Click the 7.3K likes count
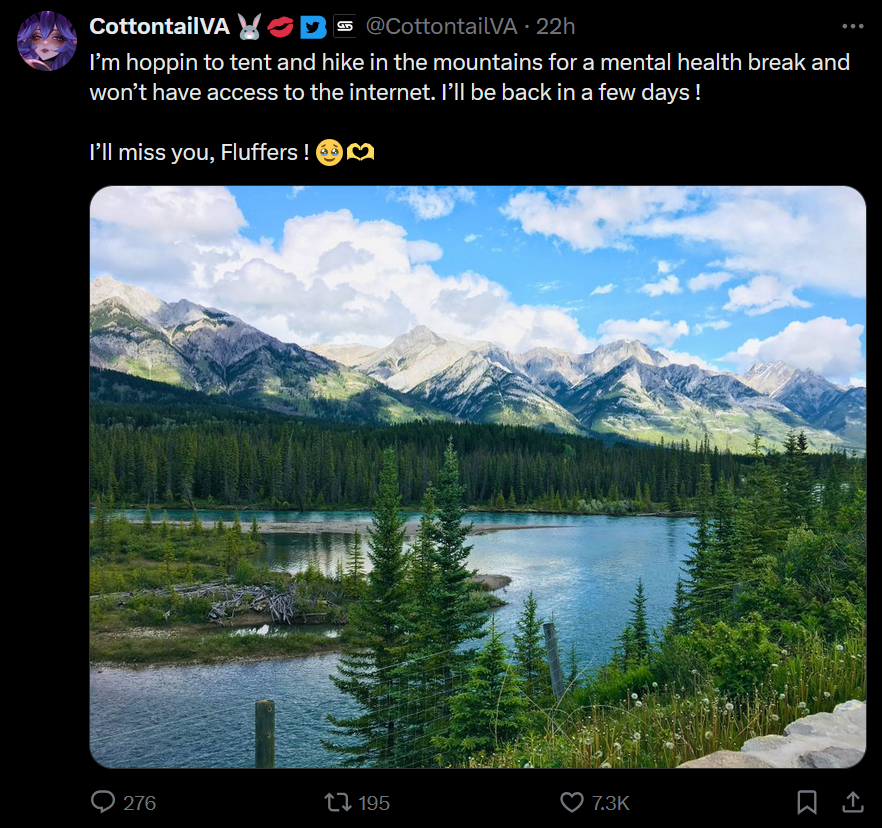Viewport: 882px width, 828px height. pos(610,802)
